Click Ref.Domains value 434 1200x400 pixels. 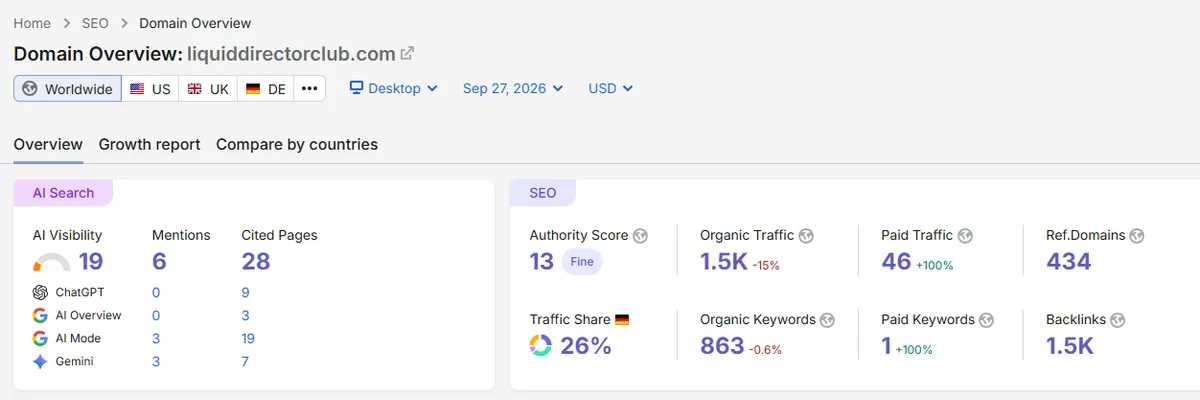[x=1069, y=262]
